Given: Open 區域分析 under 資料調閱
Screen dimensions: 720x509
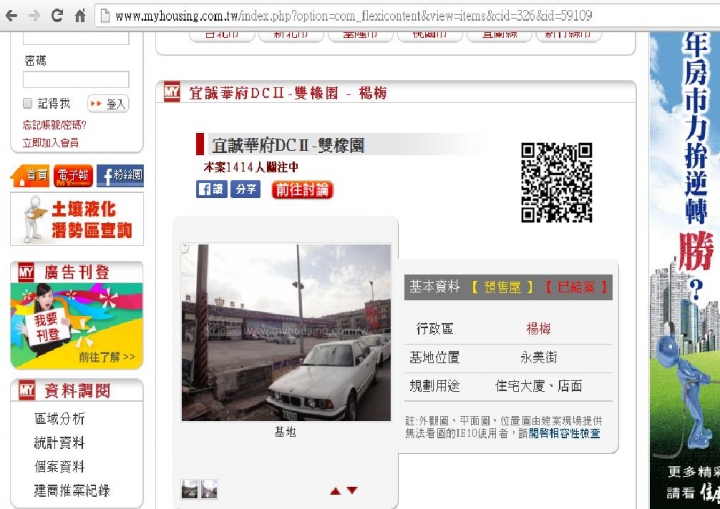Looking at the screenshot, I should point(59,419).
